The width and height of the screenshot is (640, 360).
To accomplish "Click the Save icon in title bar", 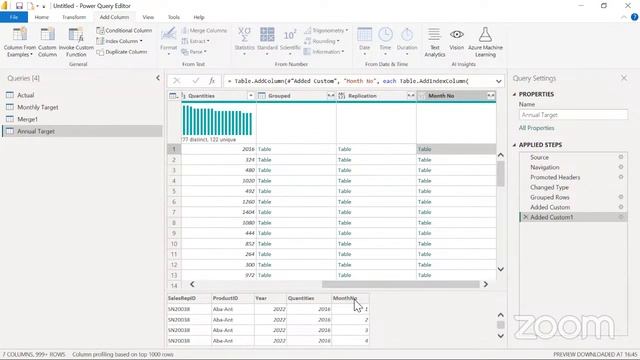I will 19,6.
